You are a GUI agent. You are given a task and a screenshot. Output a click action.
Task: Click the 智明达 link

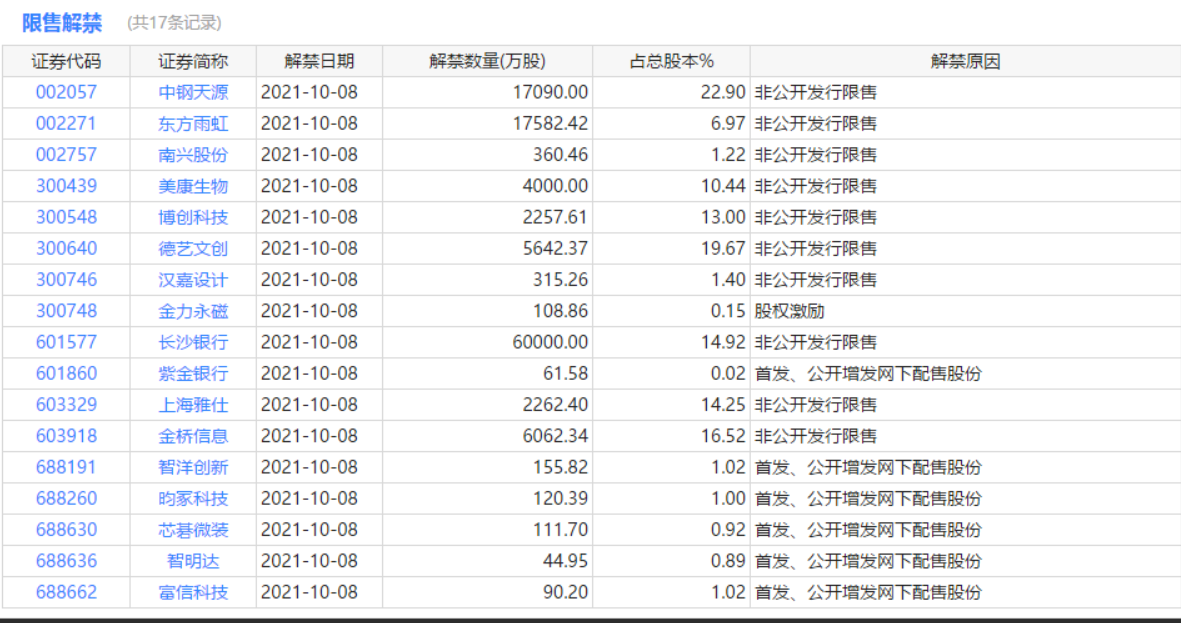point(193,561)
